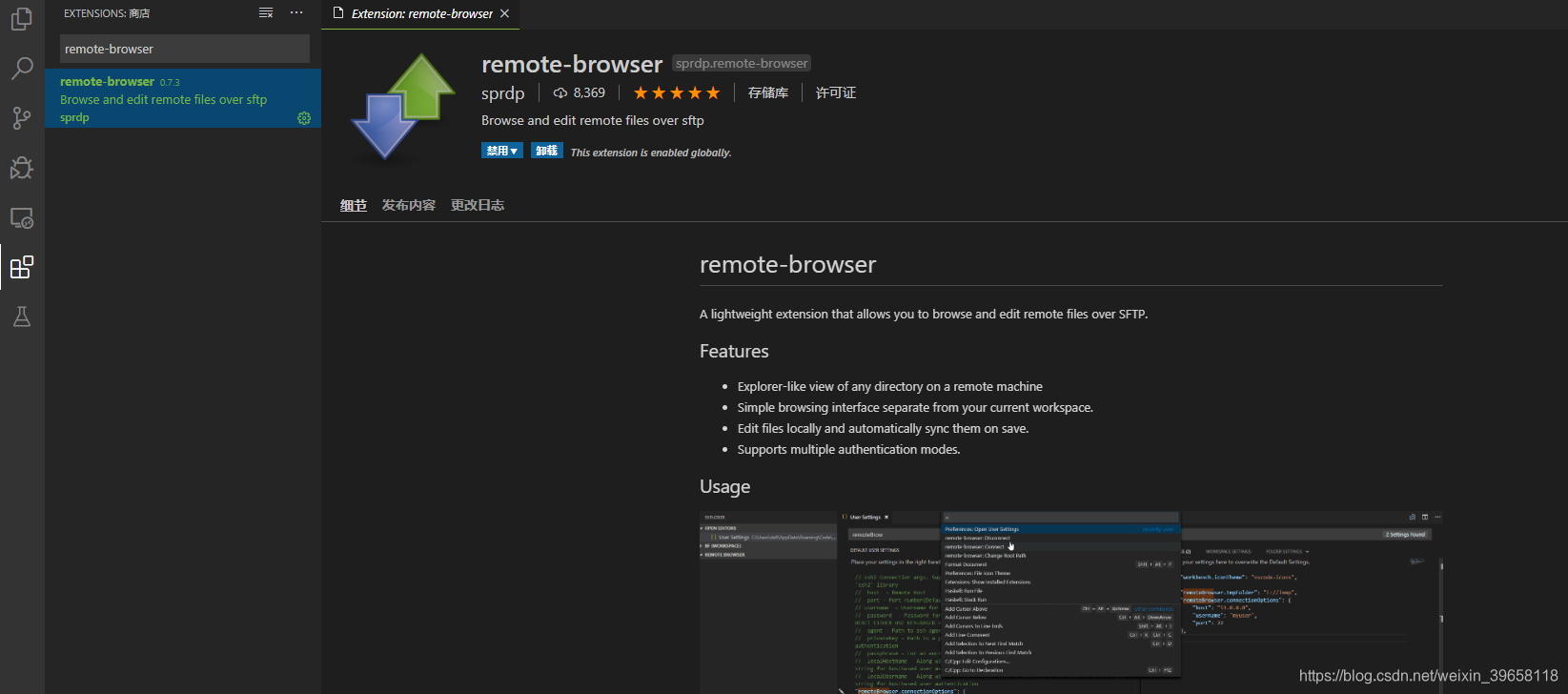Click the remote-browser extension logo
This screenshot has height=694, width=1568.
[403, 106]
